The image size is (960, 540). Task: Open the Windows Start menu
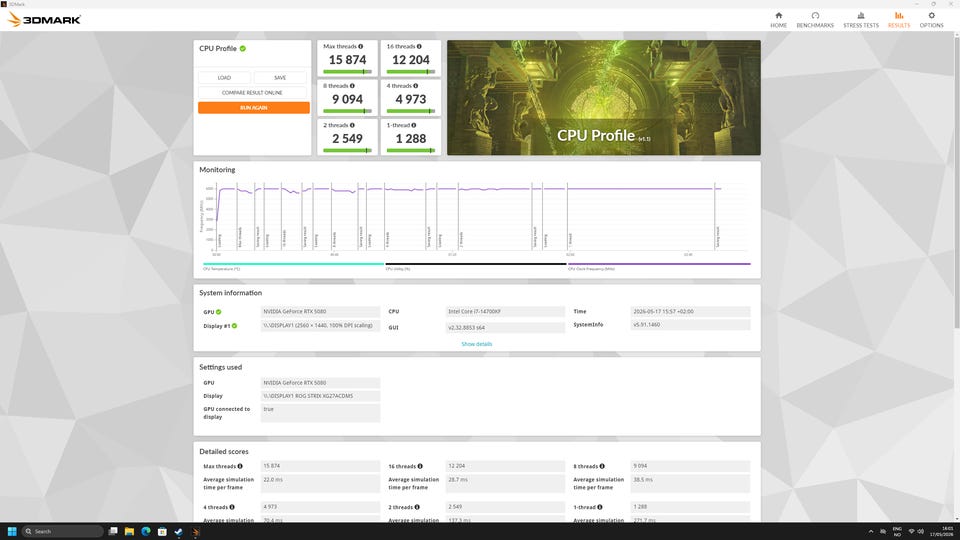point(12,531)
